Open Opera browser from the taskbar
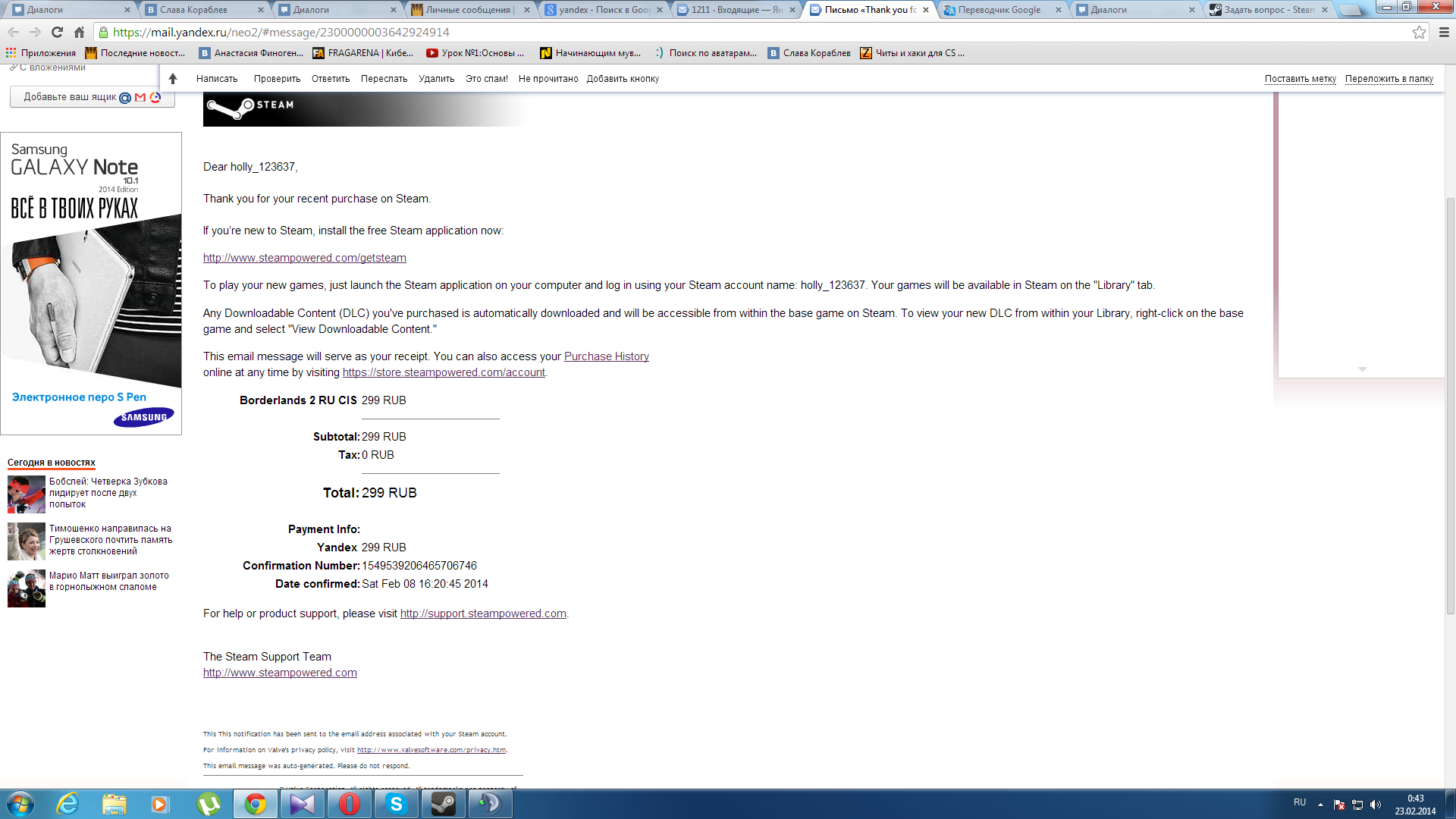This screenshot has width=1456, height=819. [350, 804]
